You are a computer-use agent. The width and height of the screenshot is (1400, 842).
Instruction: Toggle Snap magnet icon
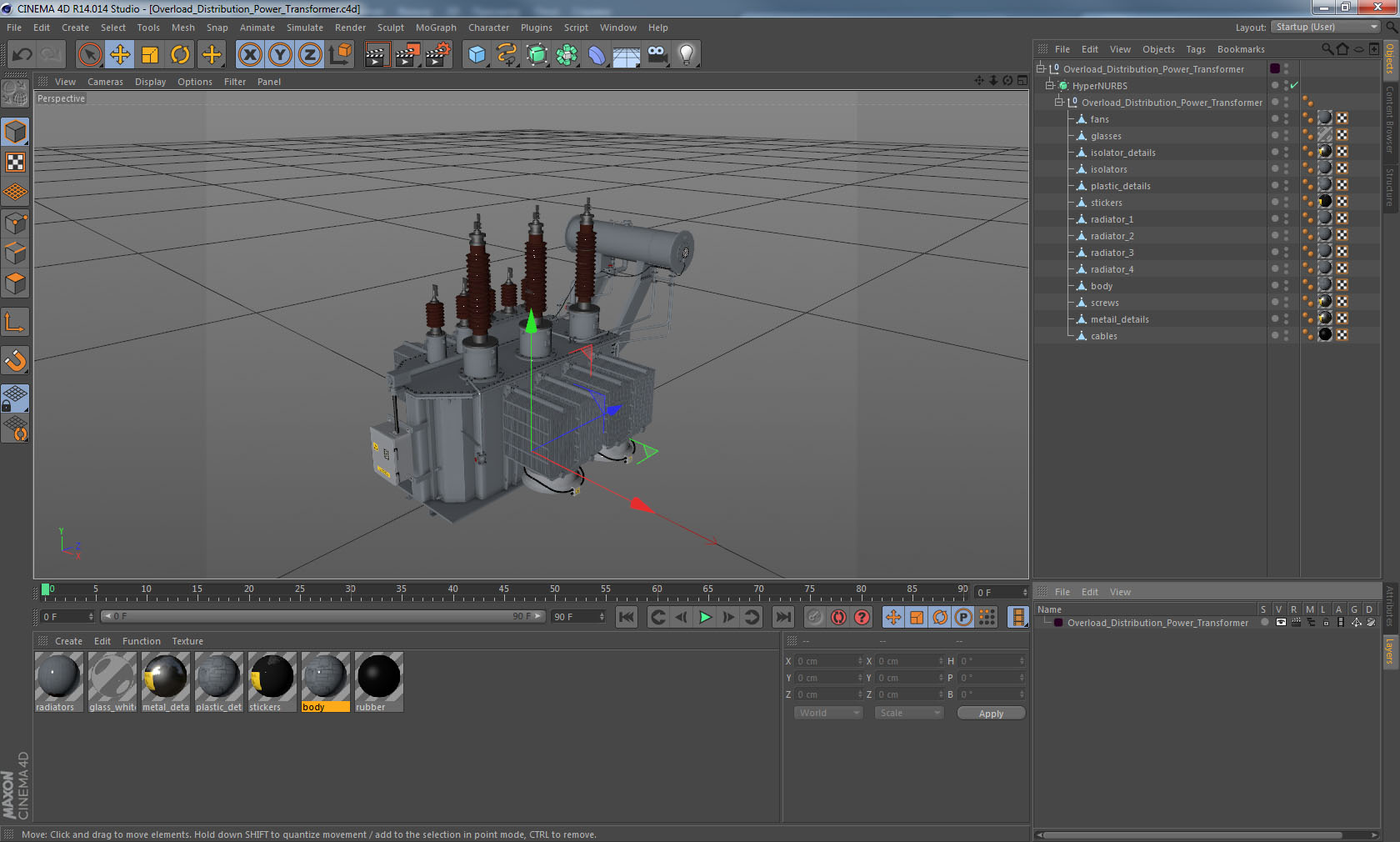point(16,360)
